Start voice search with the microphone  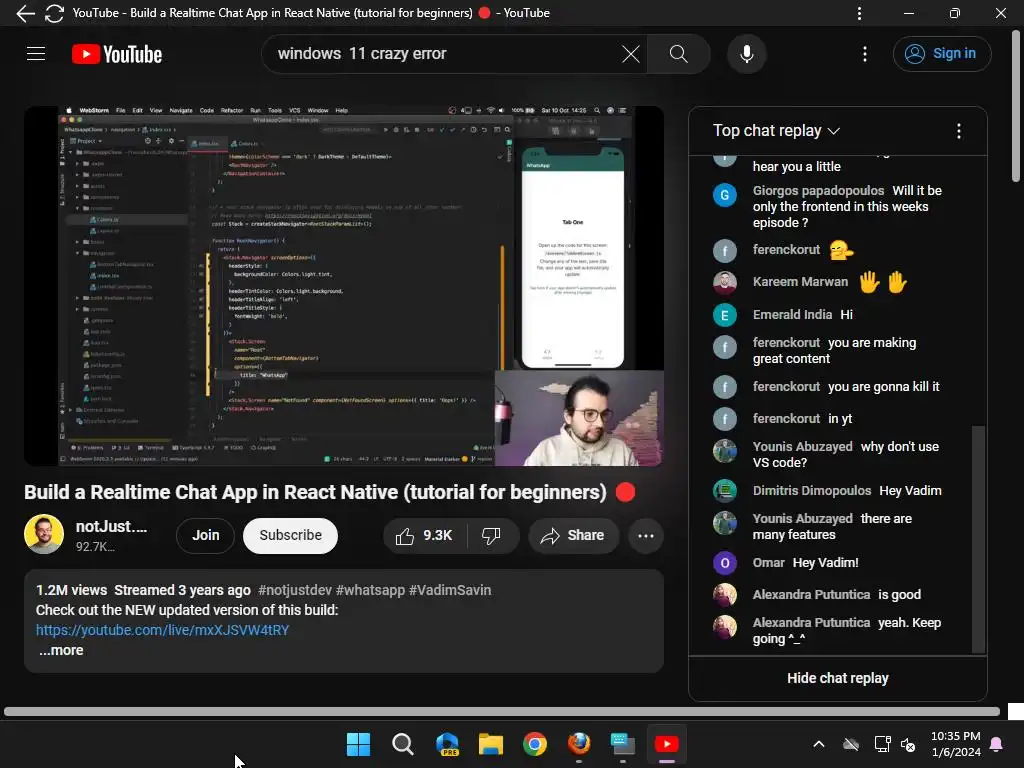tap(746, 54)
